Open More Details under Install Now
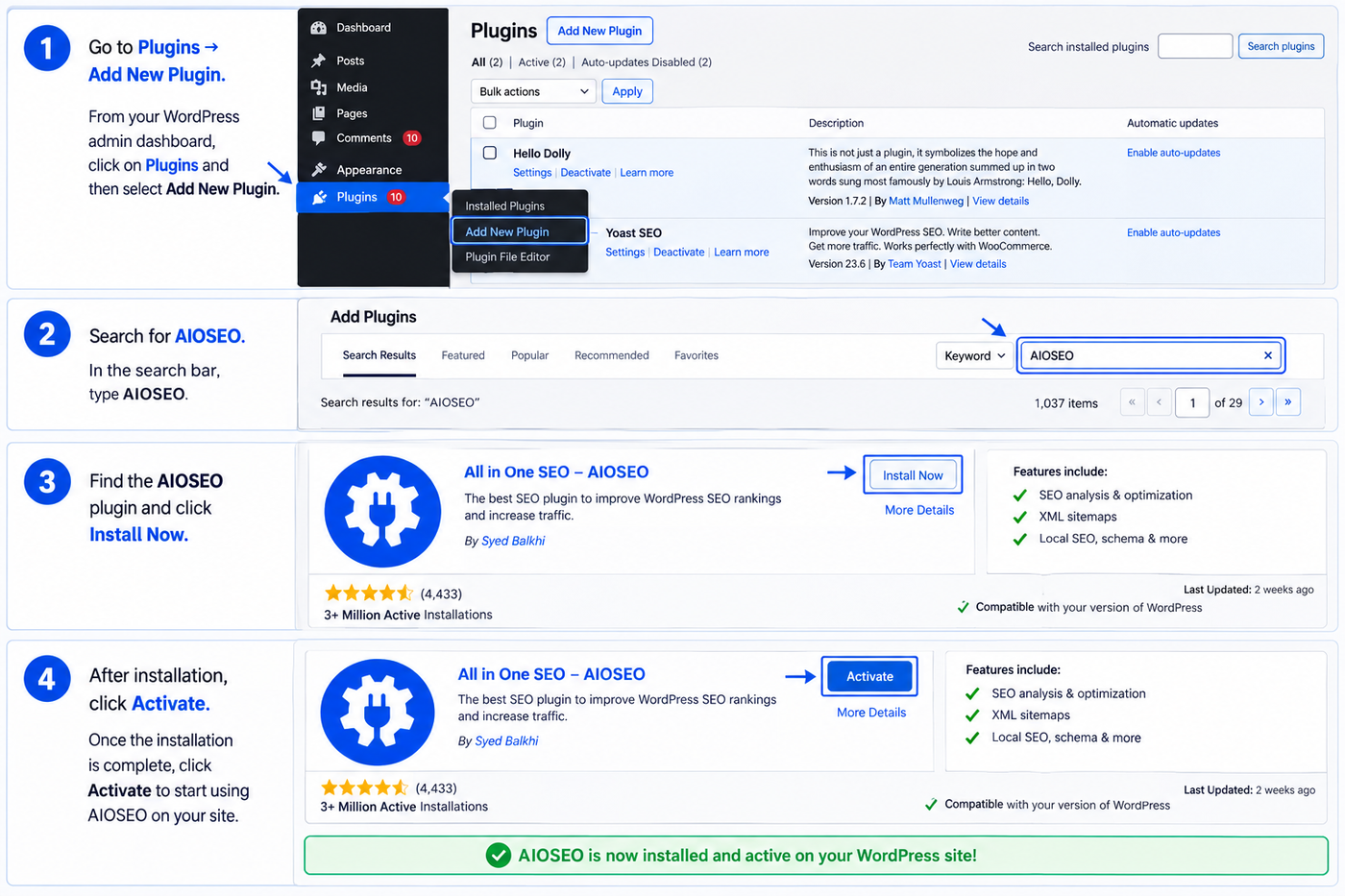 919,510
